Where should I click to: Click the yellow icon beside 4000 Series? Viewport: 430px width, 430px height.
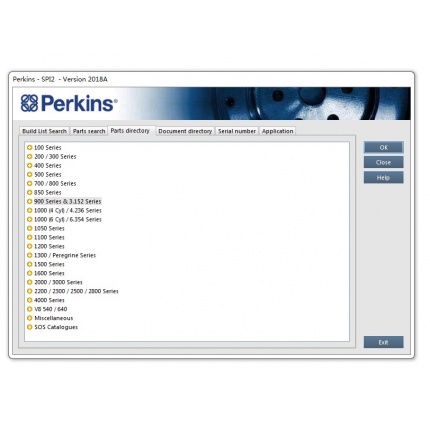30,300
